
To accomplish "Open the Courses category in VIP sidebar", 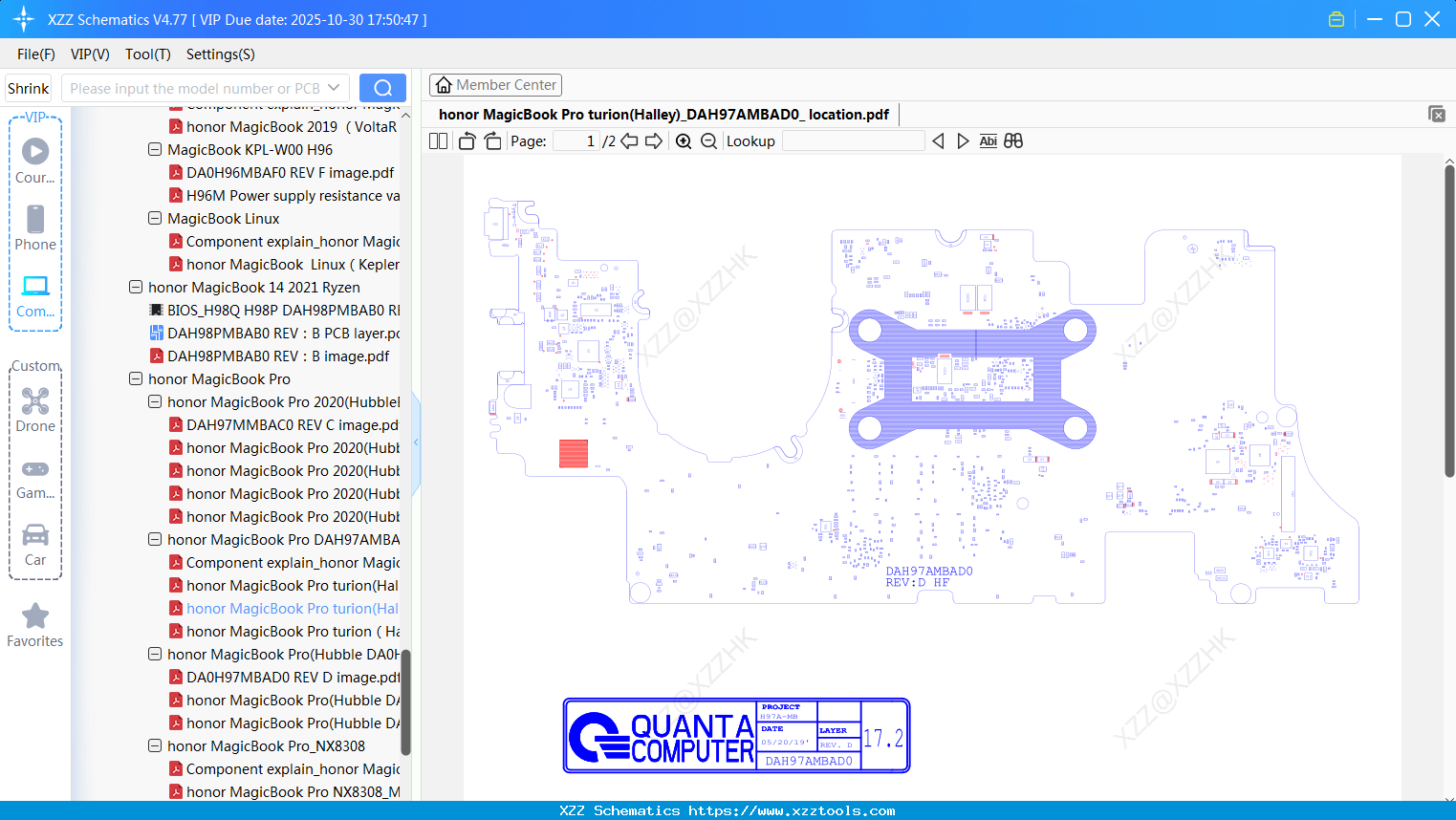I will [x=35, y=161].
